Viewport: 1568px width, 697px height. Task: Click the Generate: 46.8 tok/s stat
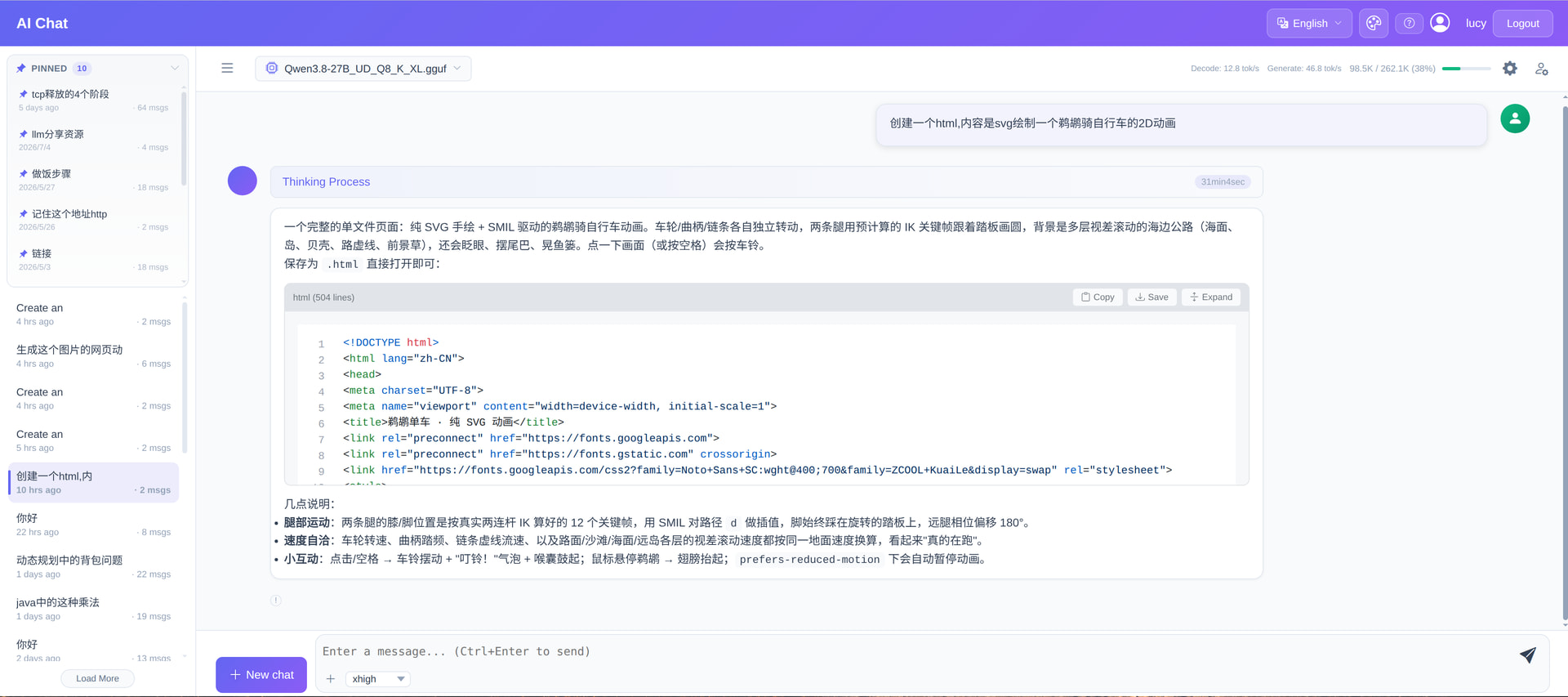1303,69
